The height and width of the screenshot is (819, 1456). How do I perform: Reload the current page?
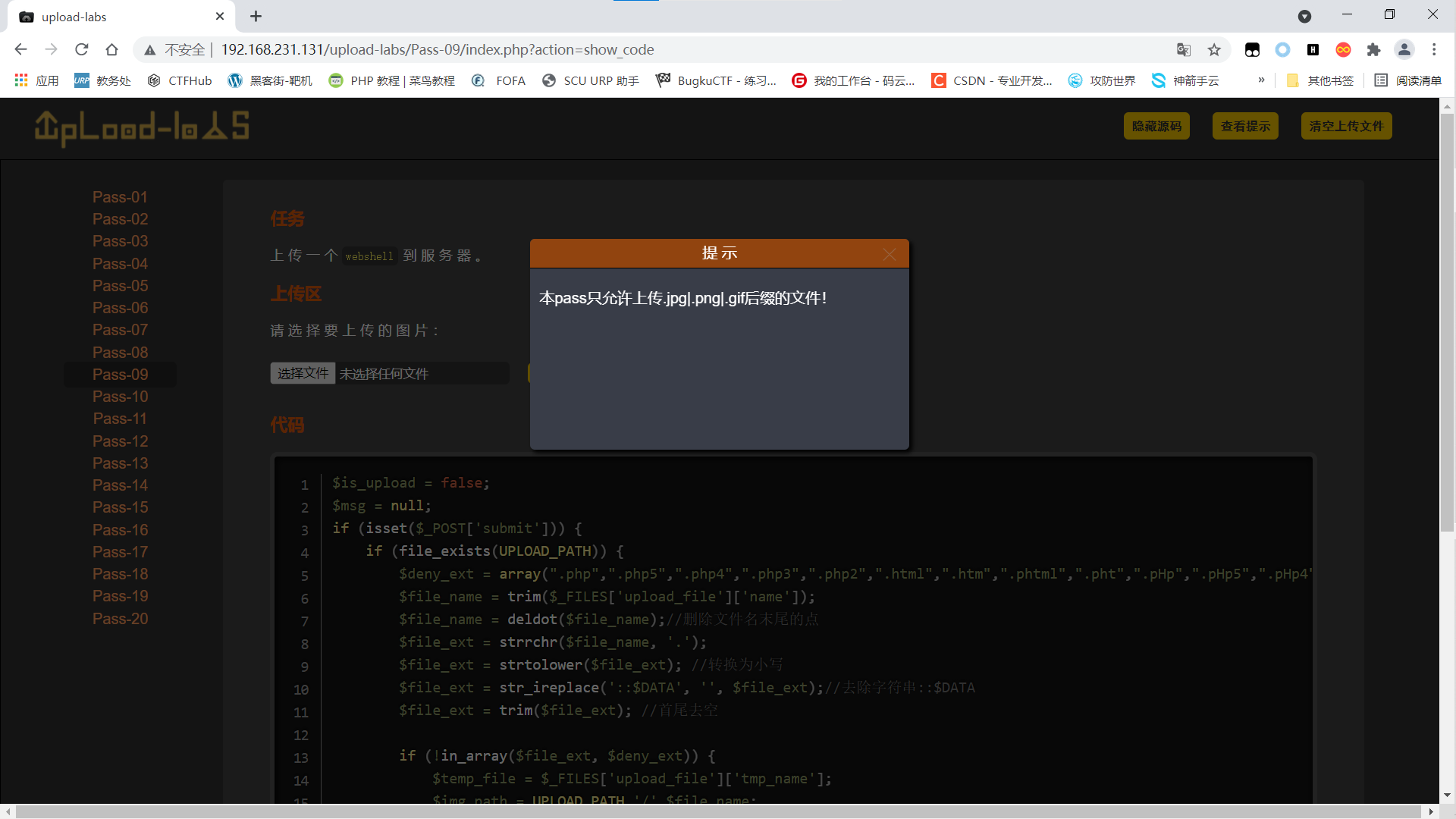pyautogui.click(x=81, y=49)
